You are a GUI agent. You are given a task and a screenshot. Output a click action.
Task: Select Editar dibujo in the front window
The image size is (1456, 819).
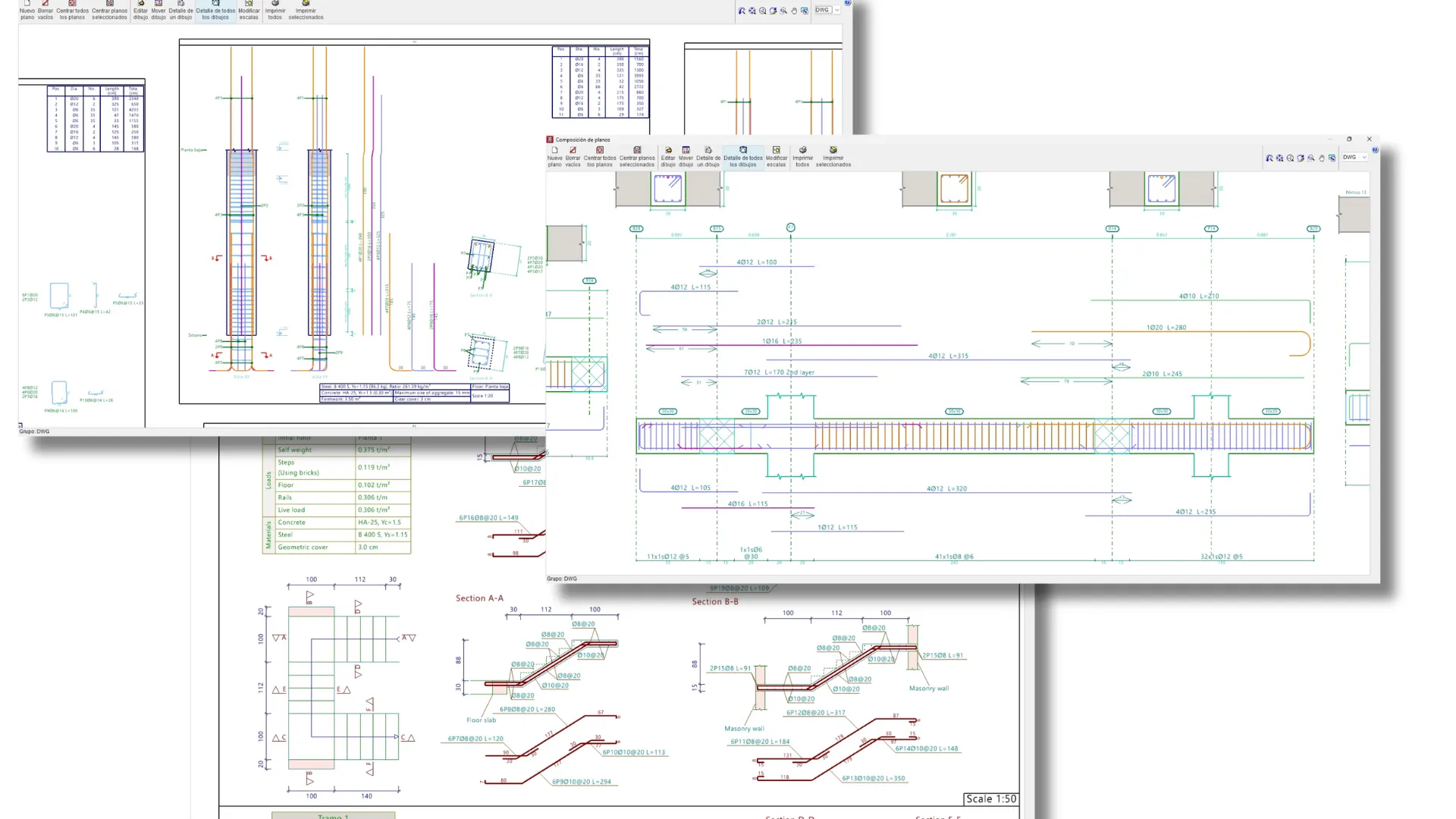coord(668,157)
